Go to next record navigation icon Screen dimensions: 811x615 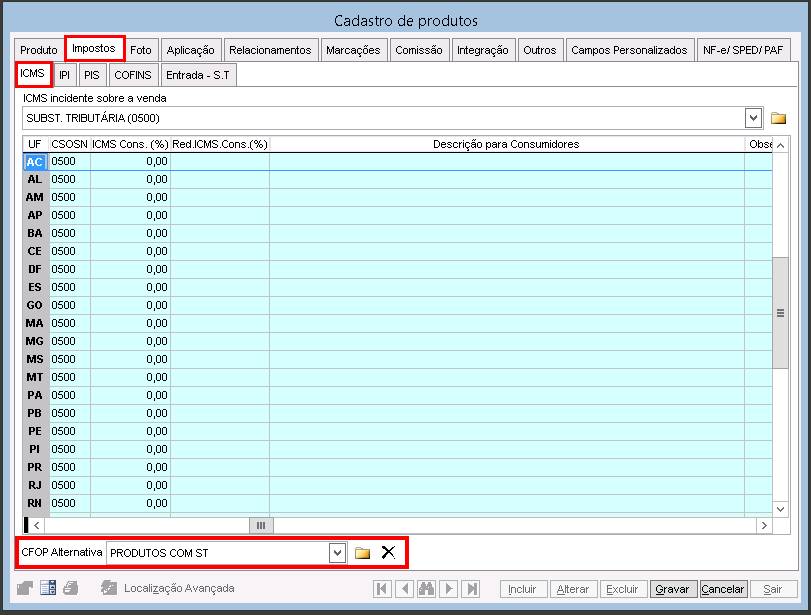pyautogui.click(x=449, y=589)
